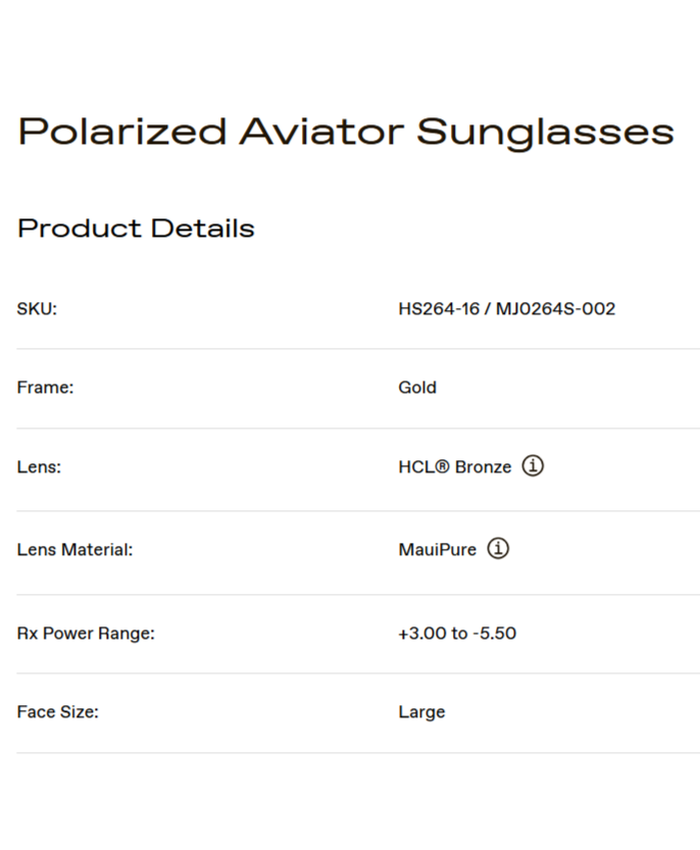Screen dimensions: 700x850
Task: Click the word Aviator in the title
Action: [321, 132]
